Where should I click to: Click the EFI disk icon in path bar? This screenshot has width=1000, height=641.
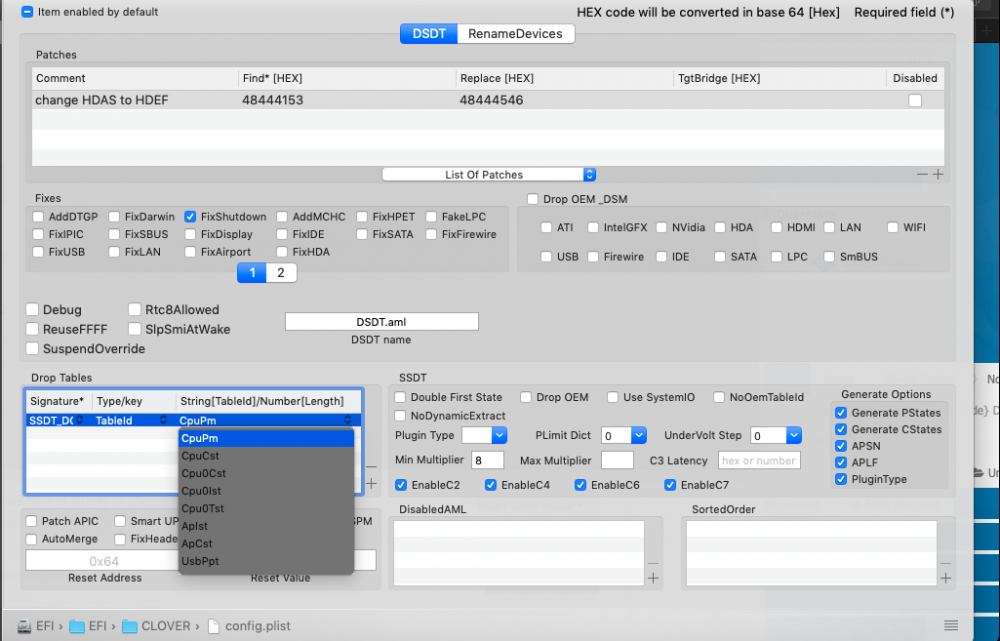(x=24, y=626)
